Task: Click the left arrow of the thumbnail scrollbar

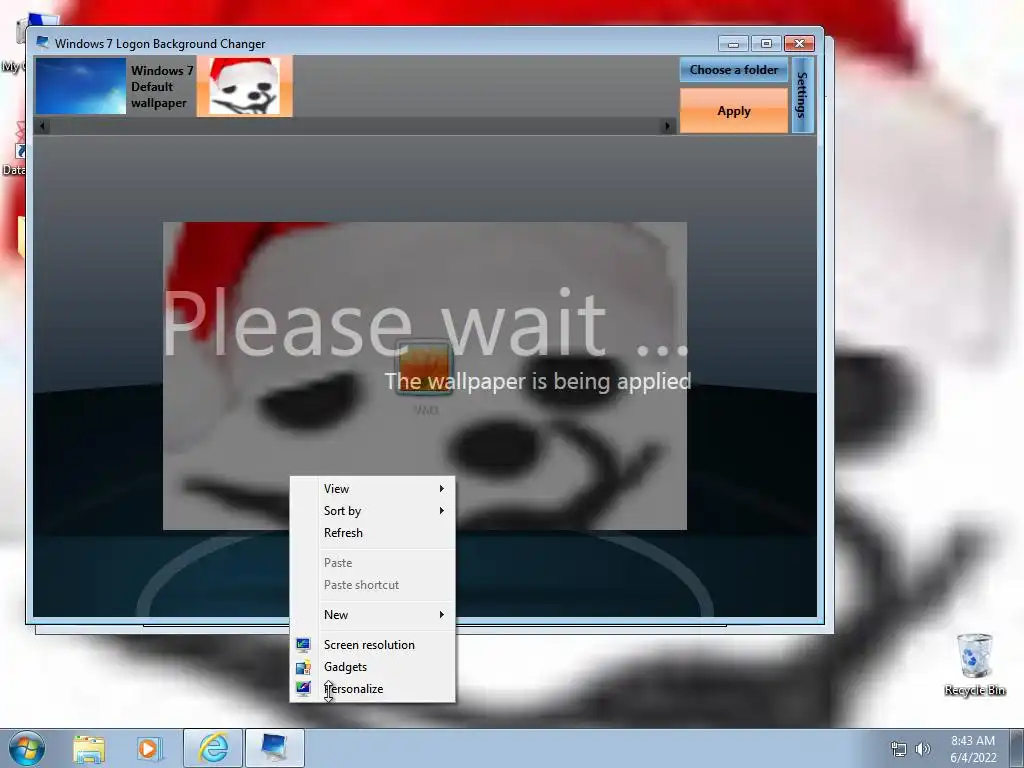Action: click(x=42, y=126)
